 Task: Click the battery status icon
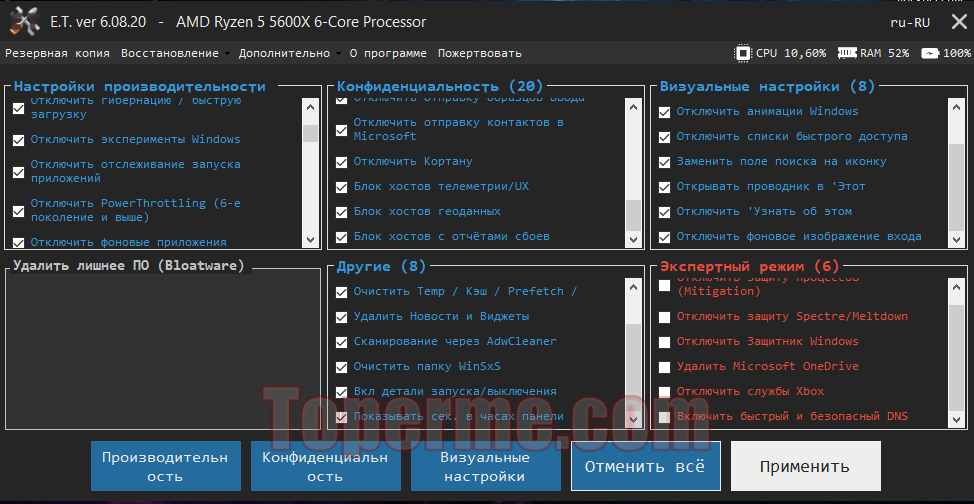930,53
